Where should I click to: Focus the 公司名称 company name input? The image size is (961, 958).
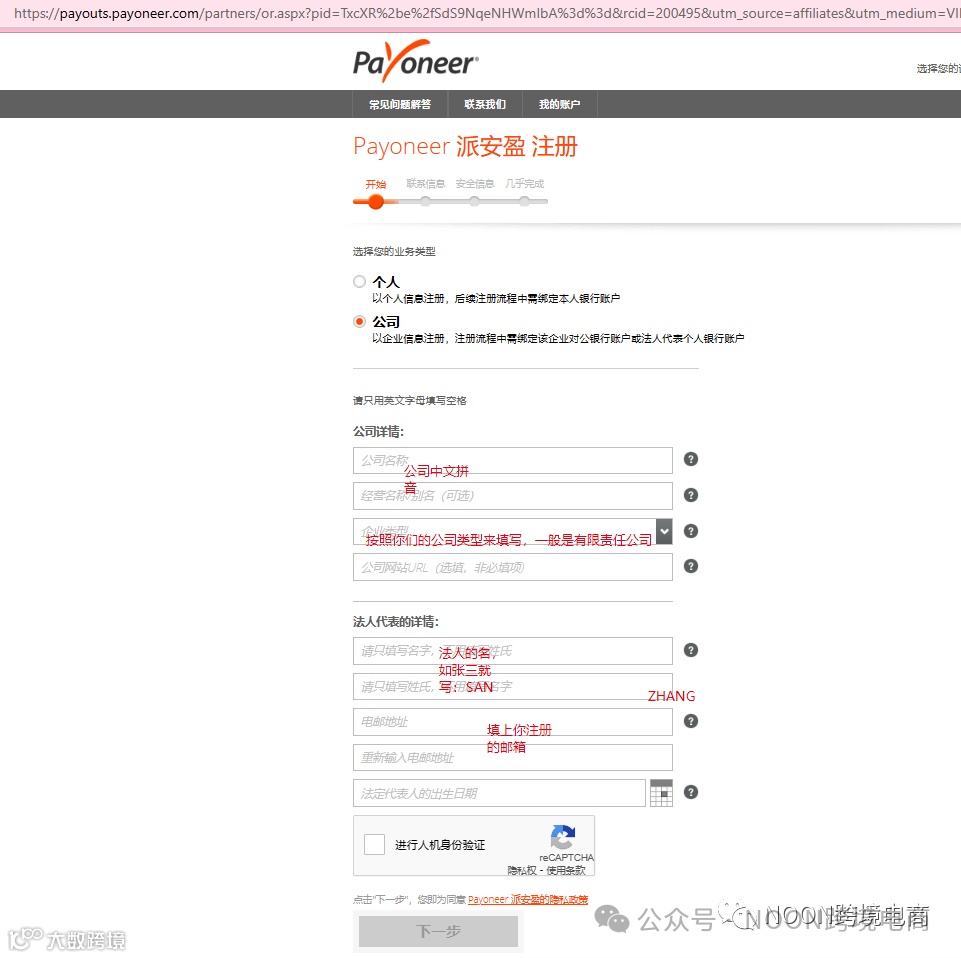pyautogui.click(x=512, y=460)
